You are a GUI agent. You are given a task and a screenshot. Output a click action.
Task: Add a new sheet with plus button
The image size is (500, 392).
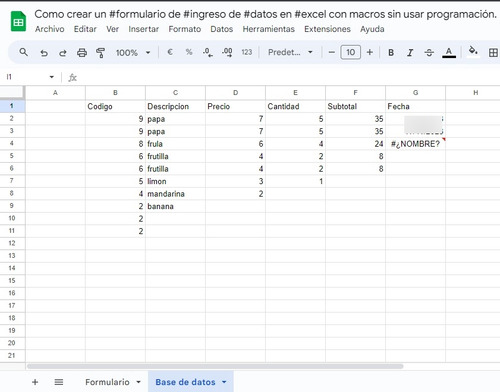pos(35,382)
